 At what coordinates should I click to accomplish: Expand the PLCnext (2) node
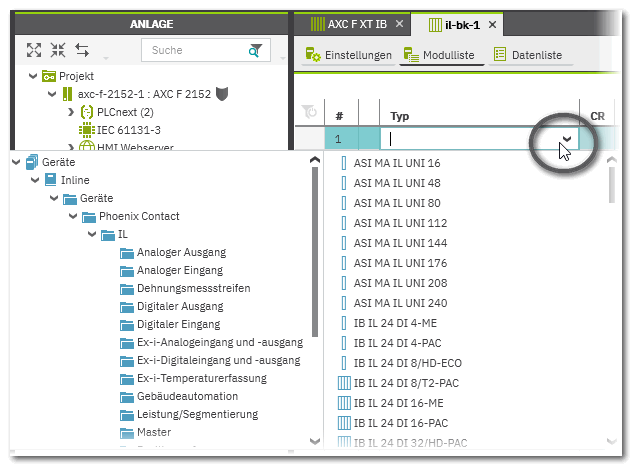click(x=71, y=112)
